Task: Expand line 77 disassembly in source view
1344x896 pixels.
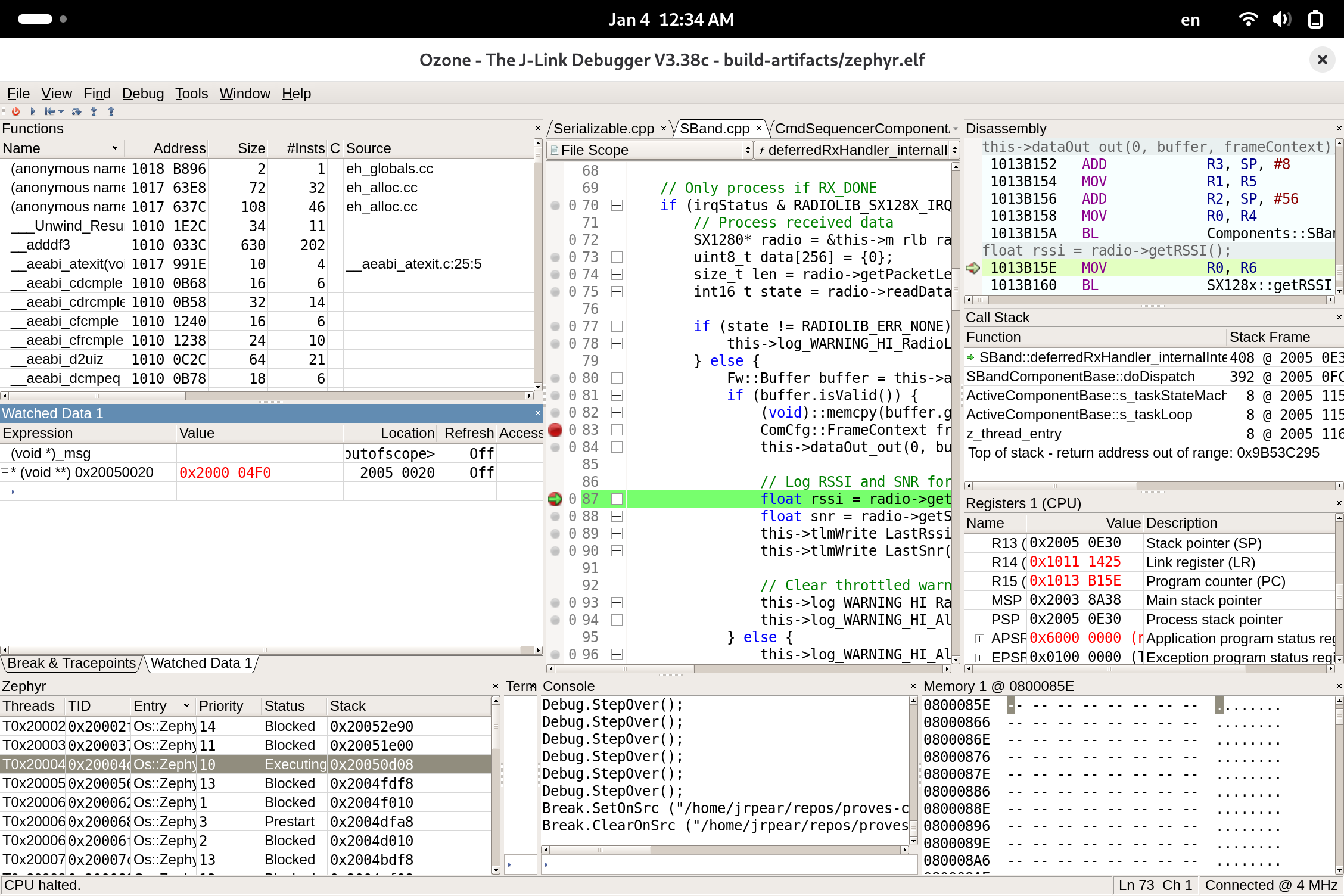Action: [617, 326]
